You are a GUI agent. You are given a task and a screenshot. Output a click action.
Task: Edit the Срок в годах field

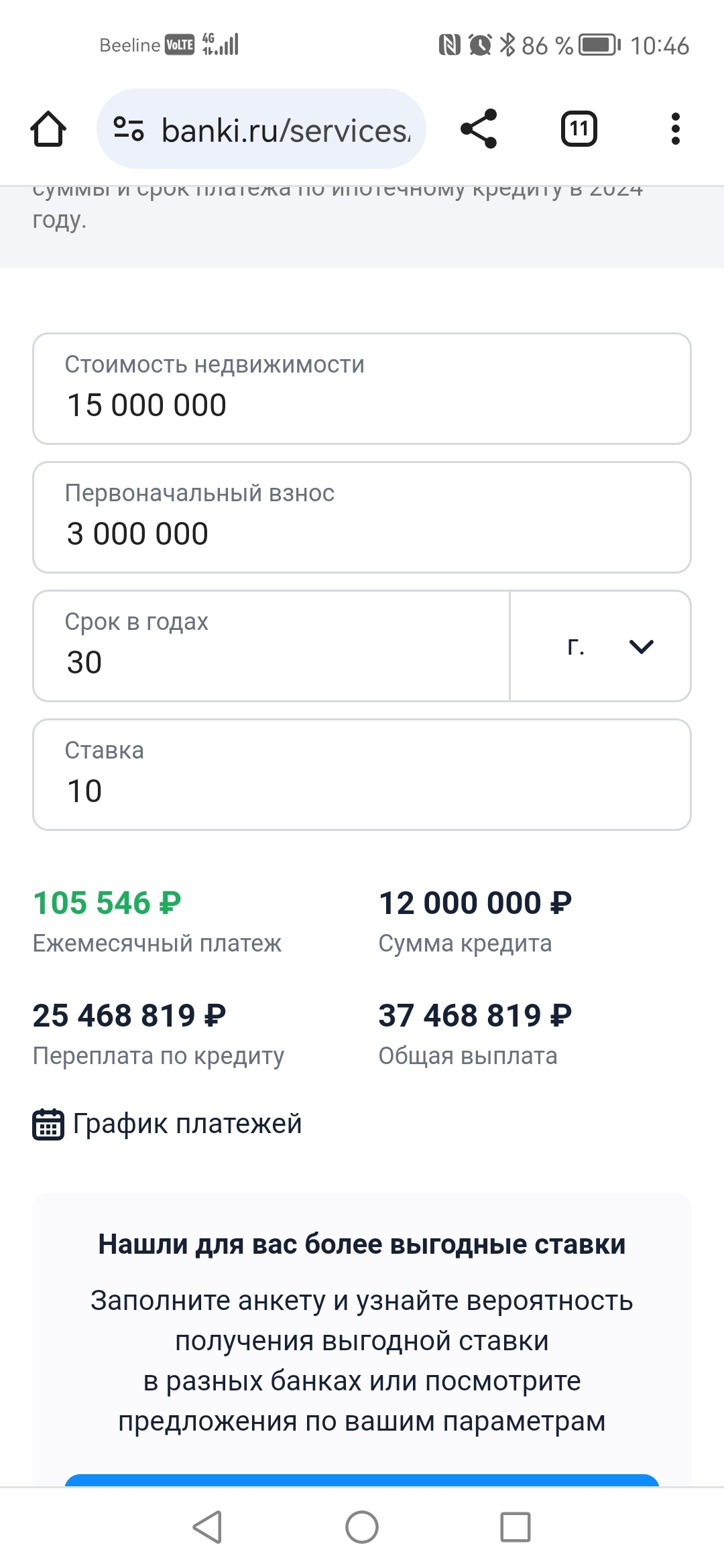click(271, 646)
